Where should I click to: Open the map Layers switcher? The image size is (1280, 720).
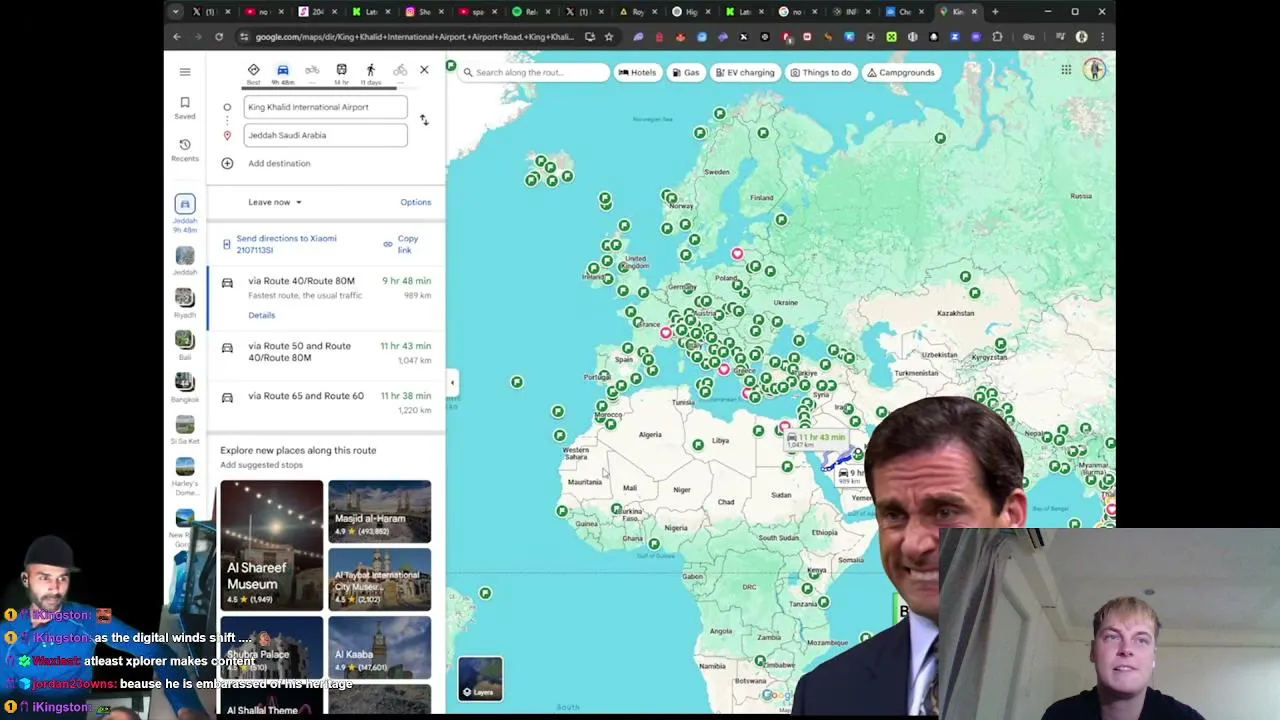coord(480,679)
